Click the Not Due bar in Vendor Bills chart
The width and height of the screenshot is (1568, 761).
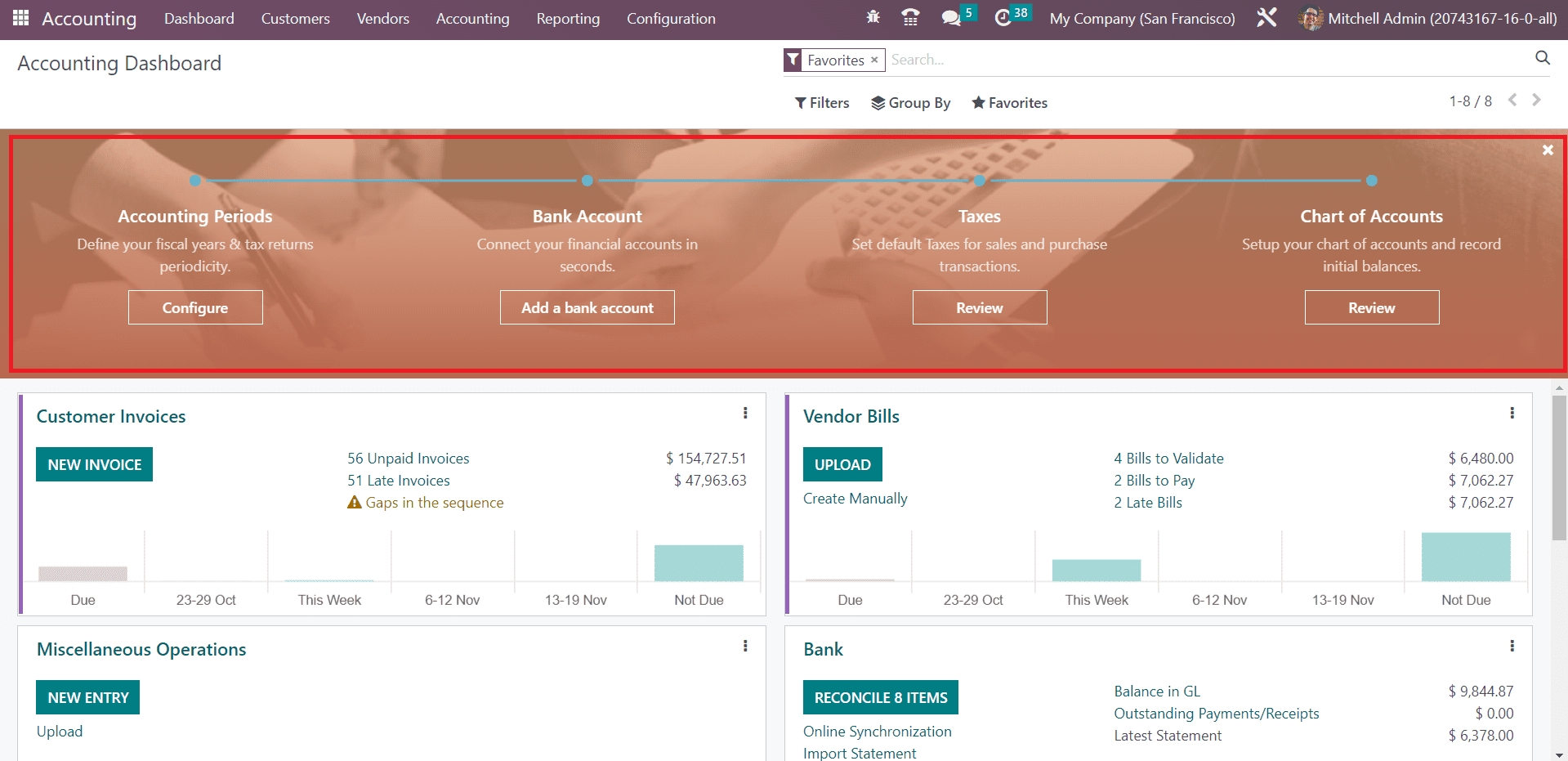(1465, 557)
